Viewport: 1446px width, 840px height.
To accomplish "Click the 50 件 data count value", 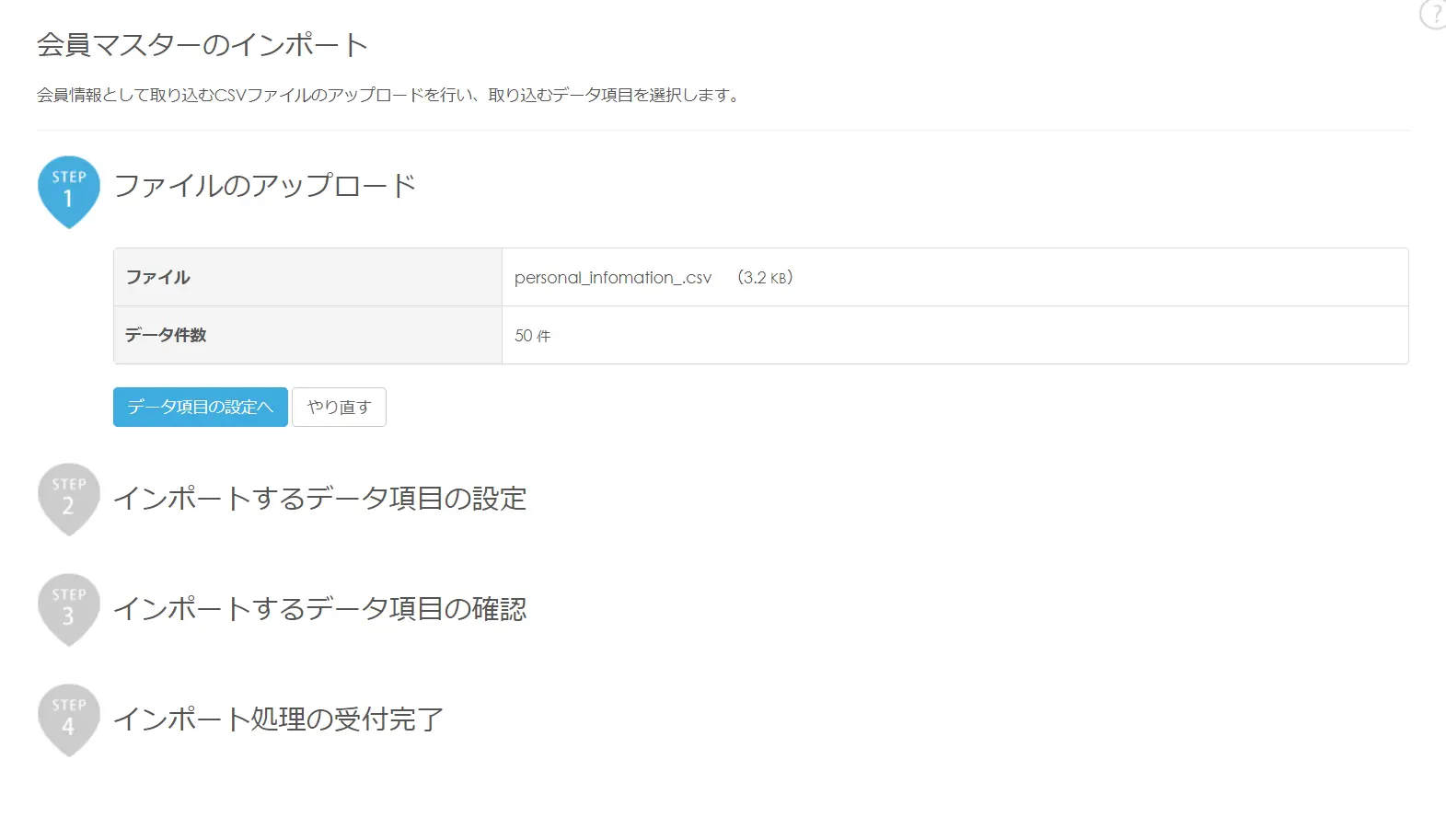I will pyautogui.click(x=533, y=336).
